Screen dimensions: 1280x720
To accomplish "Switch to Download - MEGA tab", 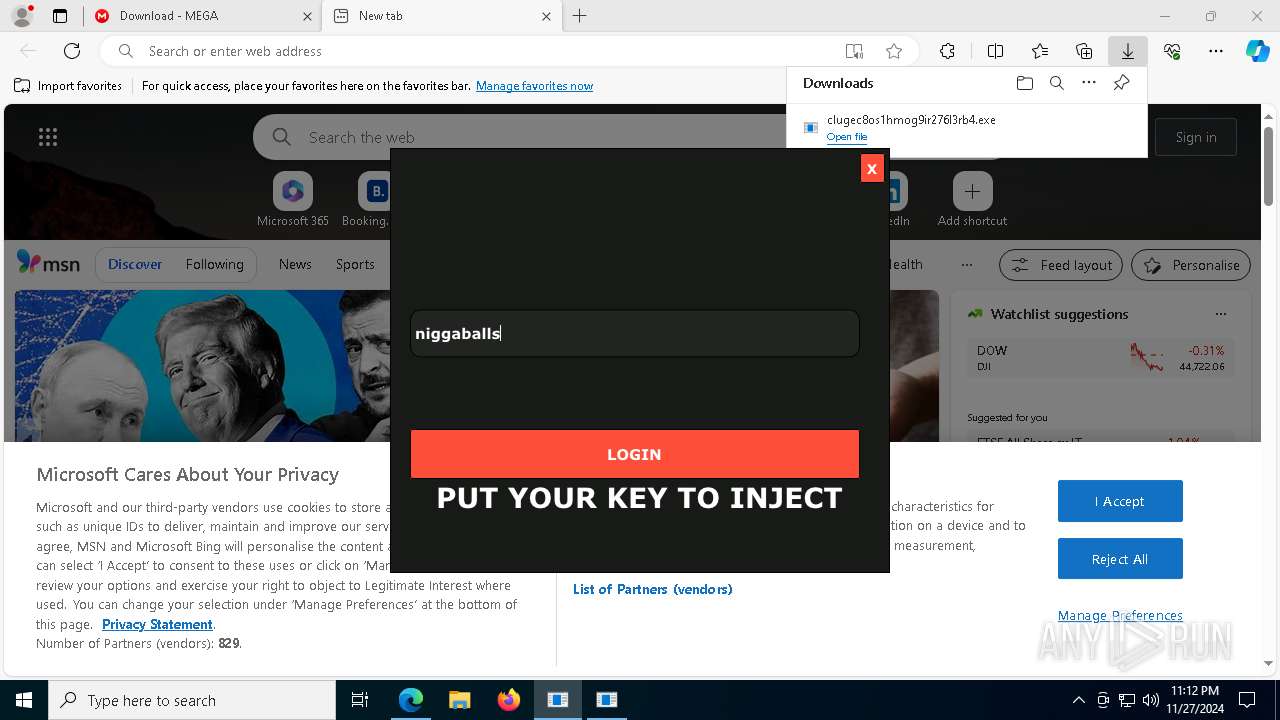I will 203,16.
